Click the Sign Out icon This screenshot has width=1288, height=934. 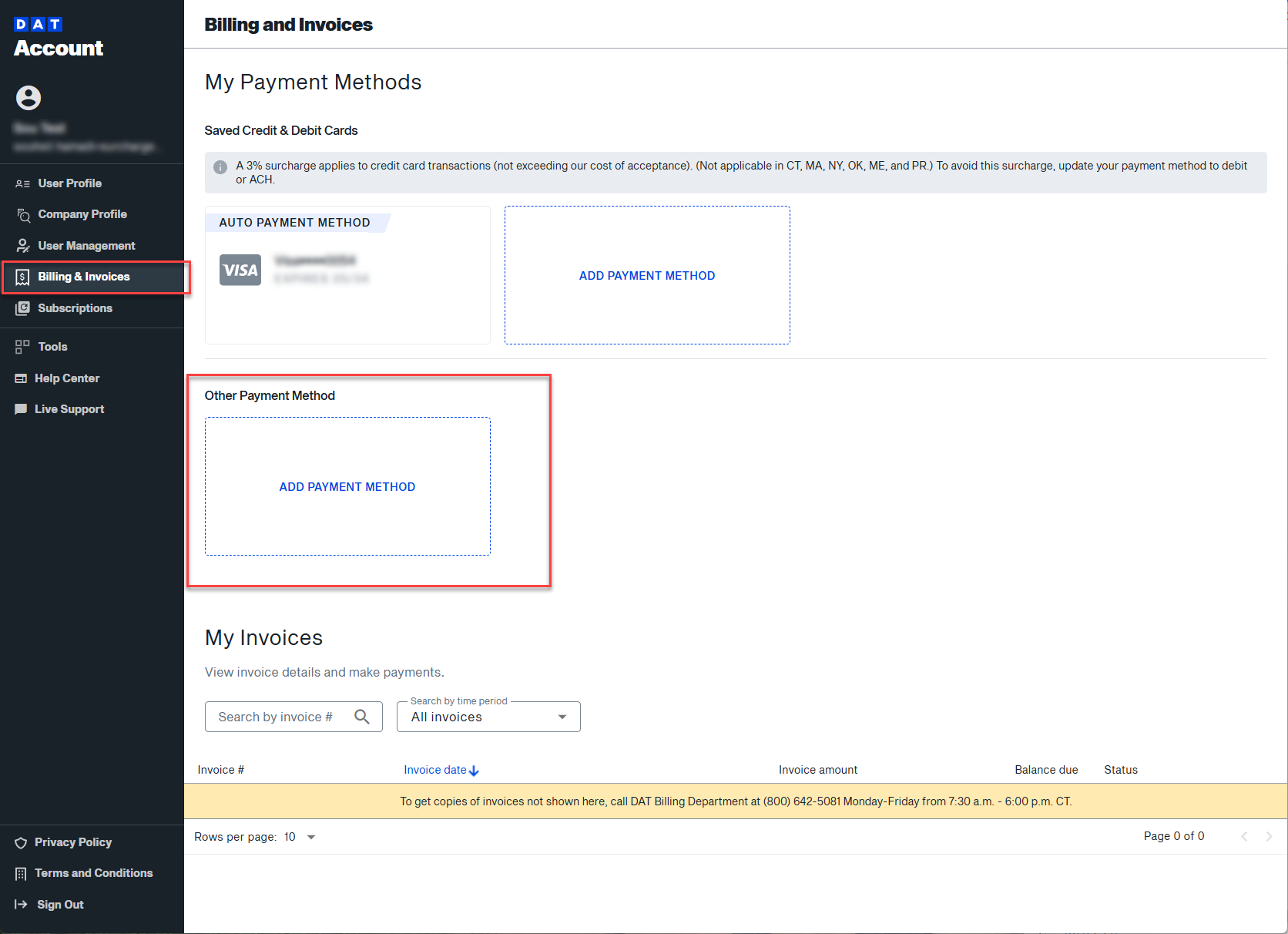point(22,905)
